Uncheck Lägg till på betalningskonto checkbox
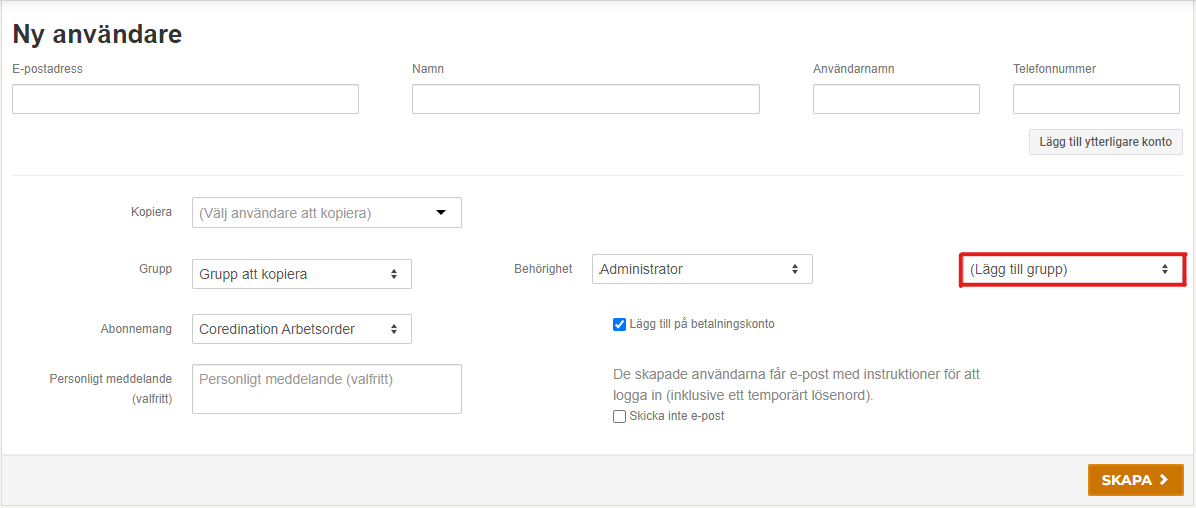The image size is (1196, 508). pyautogui.click(x=619, y=324)
